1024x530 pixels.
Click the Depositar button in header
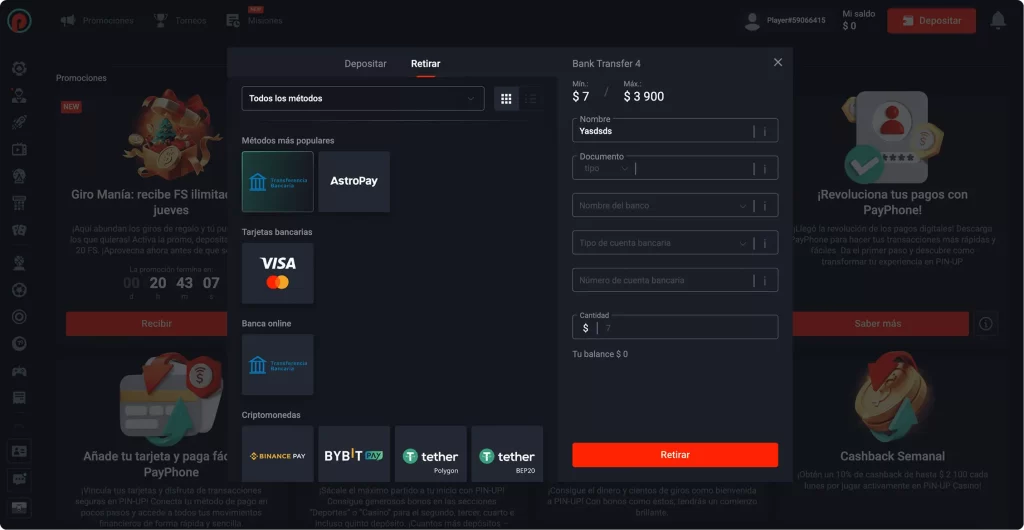tap(931, 21)
